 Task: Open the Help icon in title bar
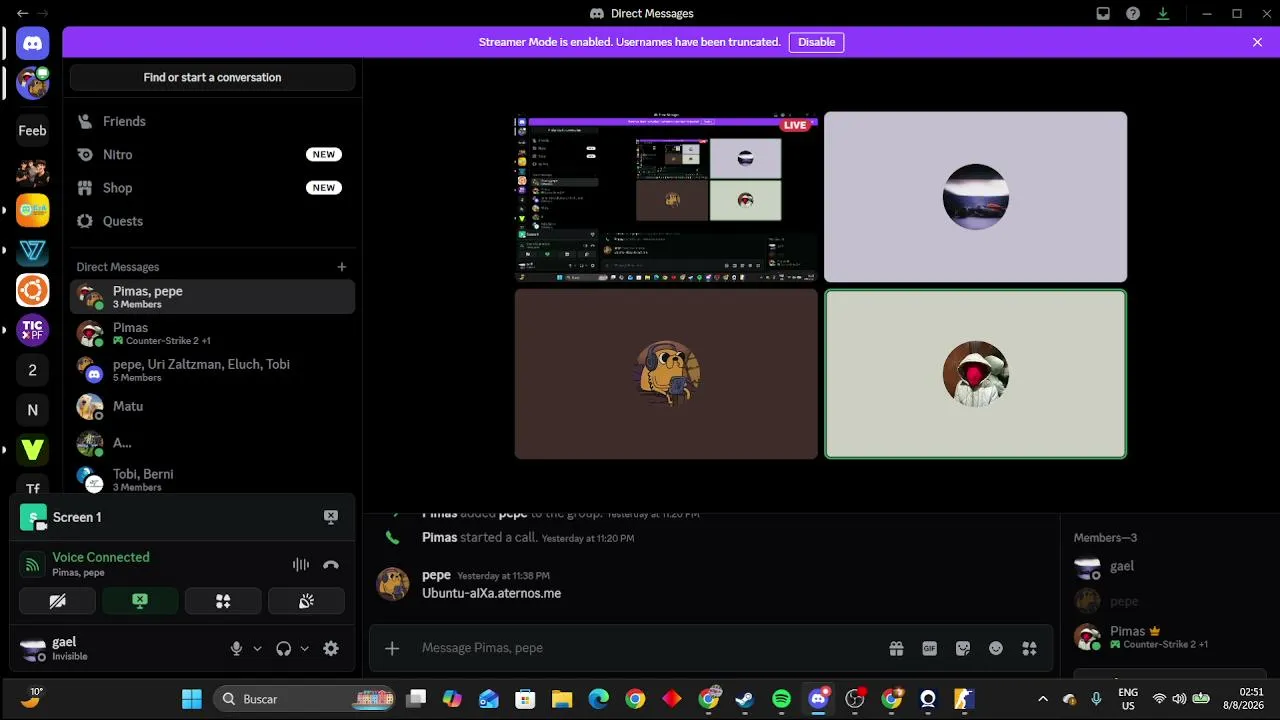click(x=1133, y=14)
